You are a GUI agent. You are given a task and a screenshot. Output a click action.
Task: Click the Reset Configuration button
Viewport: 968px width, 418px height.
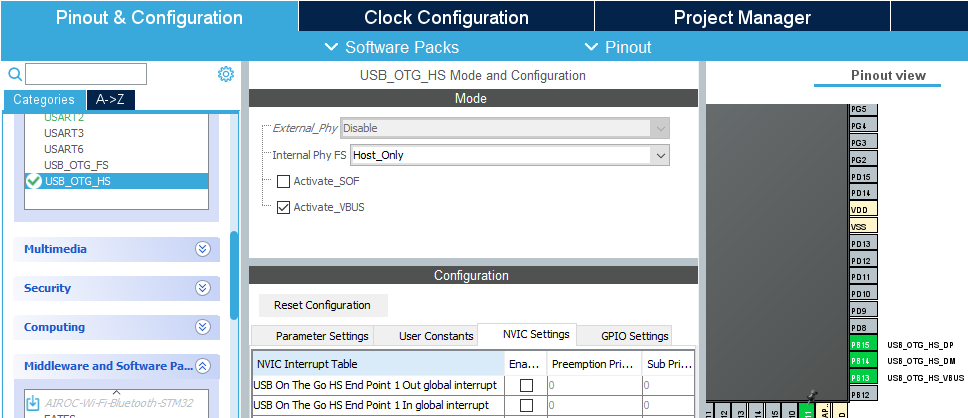[x=322, y=305]
